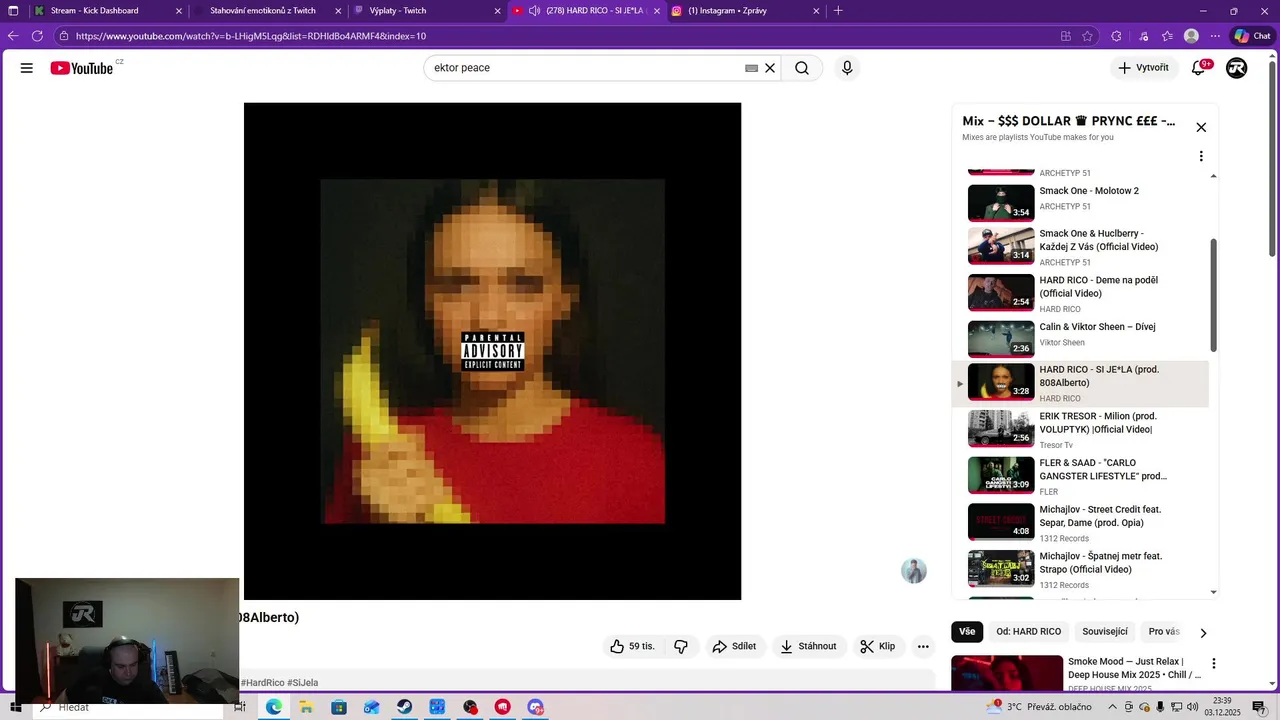Open Edge split screen icon
The height and width of the screenshot is (720, 1280).
tap(1066, 36)
